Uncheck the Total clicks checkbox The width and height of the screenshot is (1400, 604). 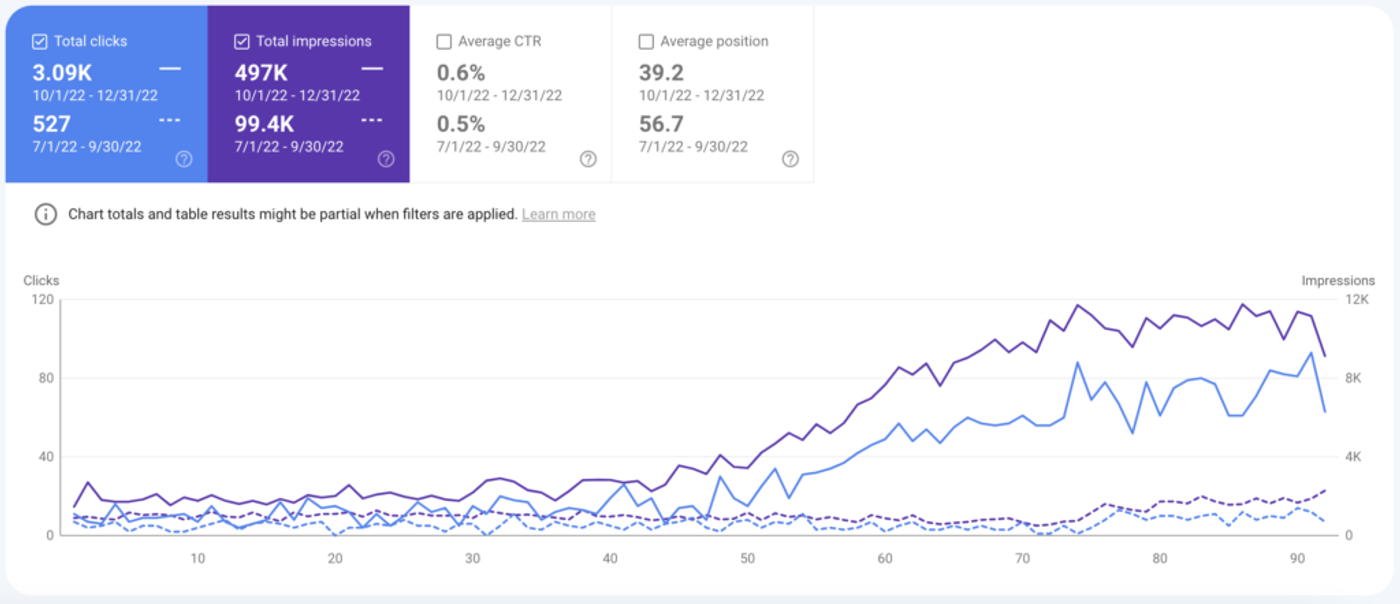tap(40, 41)
